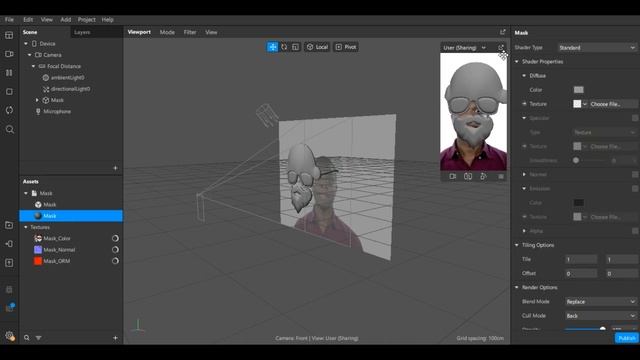The width and height of the screenshot is (640, 360).
Task: Open the Diffuse Color swatch
Action: [578, 90]
